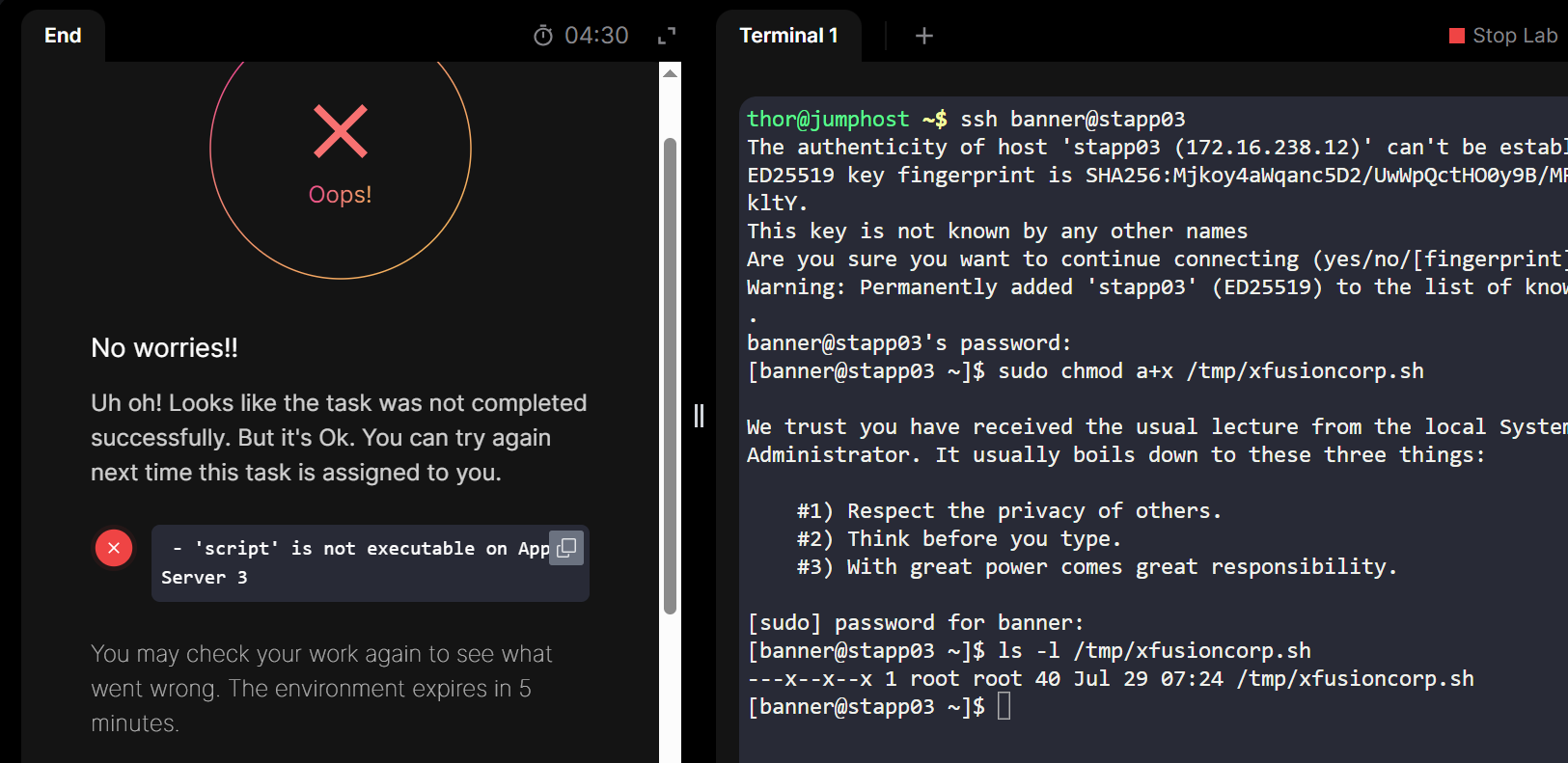The image size is (1568, 763).
Task: Click the scroll-up arrow of task panel
Action: point(670,73)
